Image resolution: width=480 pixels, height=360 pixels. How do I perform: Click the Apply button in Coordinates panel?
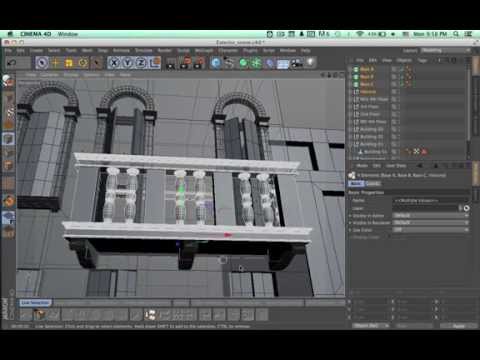(459, 326)
